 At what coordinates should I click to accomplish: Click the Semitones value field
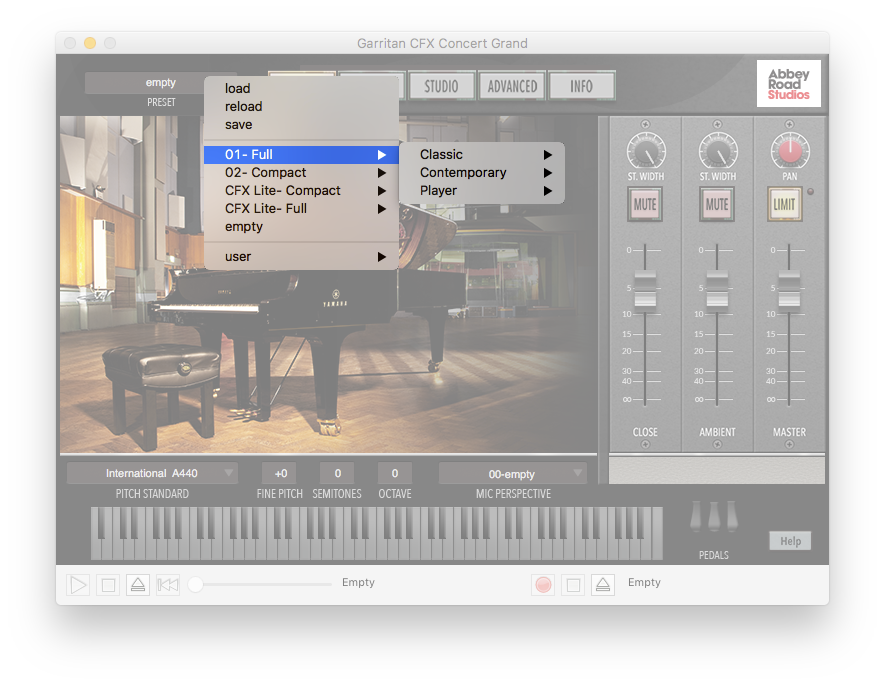(x=338, y=473)
